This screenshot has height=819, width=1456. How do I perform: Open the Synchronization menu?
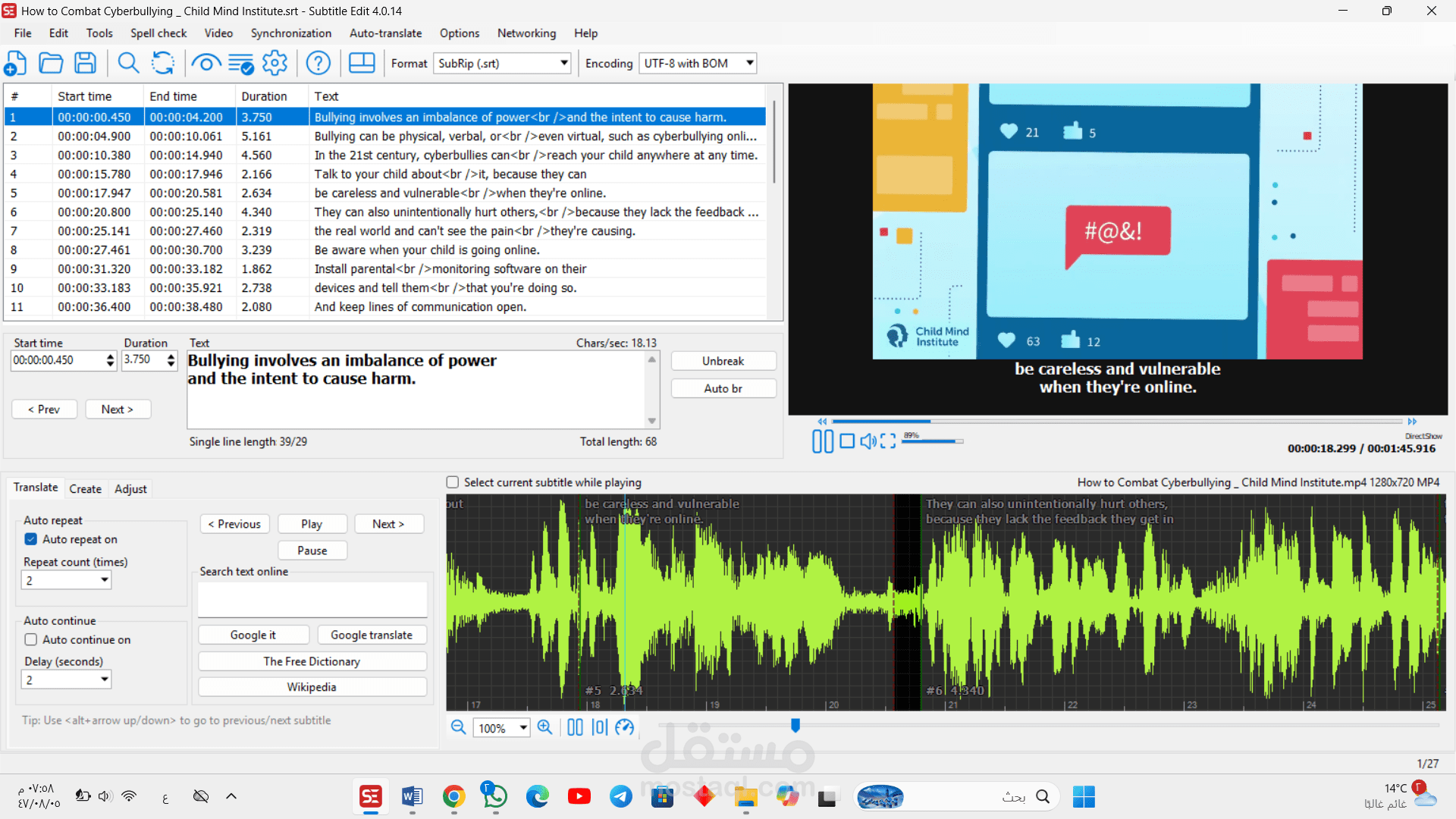click(x=290, y=33)
